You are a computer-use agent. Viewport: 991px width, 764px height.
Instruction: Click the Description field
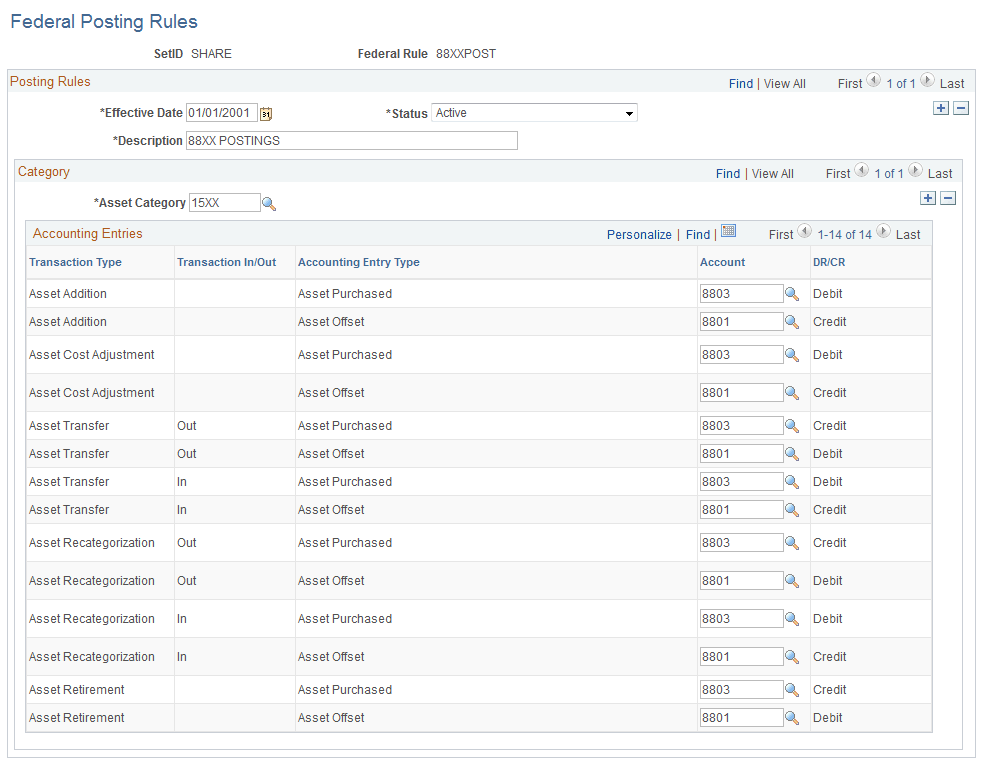(x=351, y=140)
